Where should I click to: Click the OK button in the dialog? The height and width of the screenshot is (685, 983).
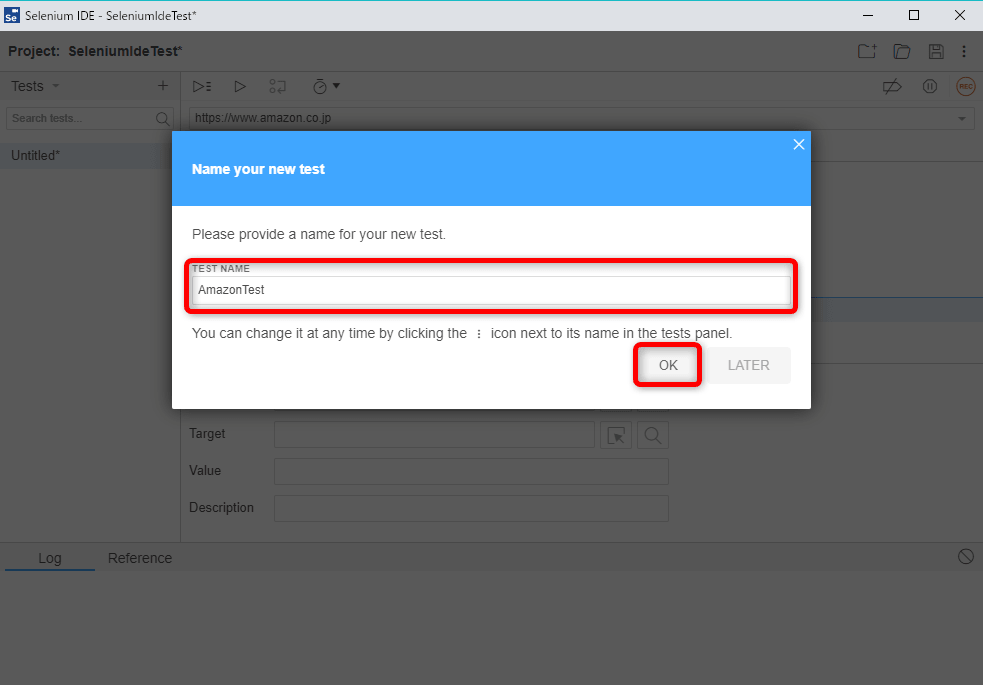coord(668,365)
